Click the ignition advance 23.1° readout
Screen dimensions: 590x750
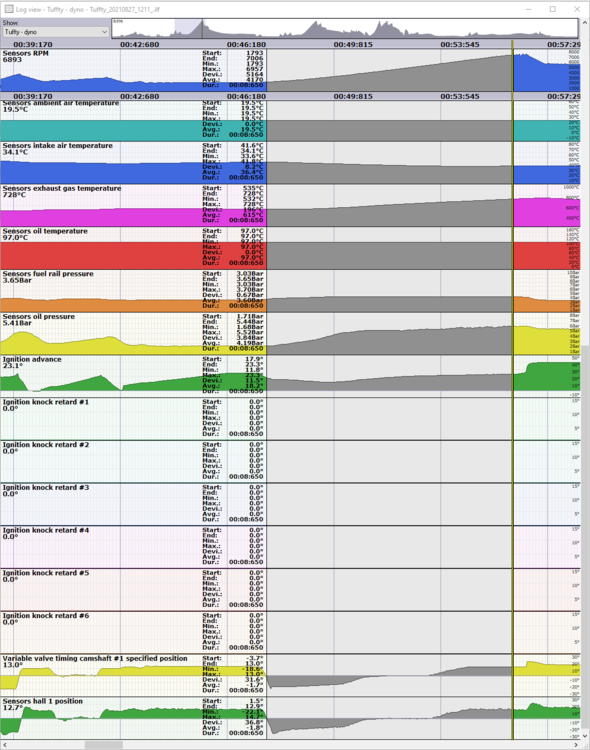(12, 365)
